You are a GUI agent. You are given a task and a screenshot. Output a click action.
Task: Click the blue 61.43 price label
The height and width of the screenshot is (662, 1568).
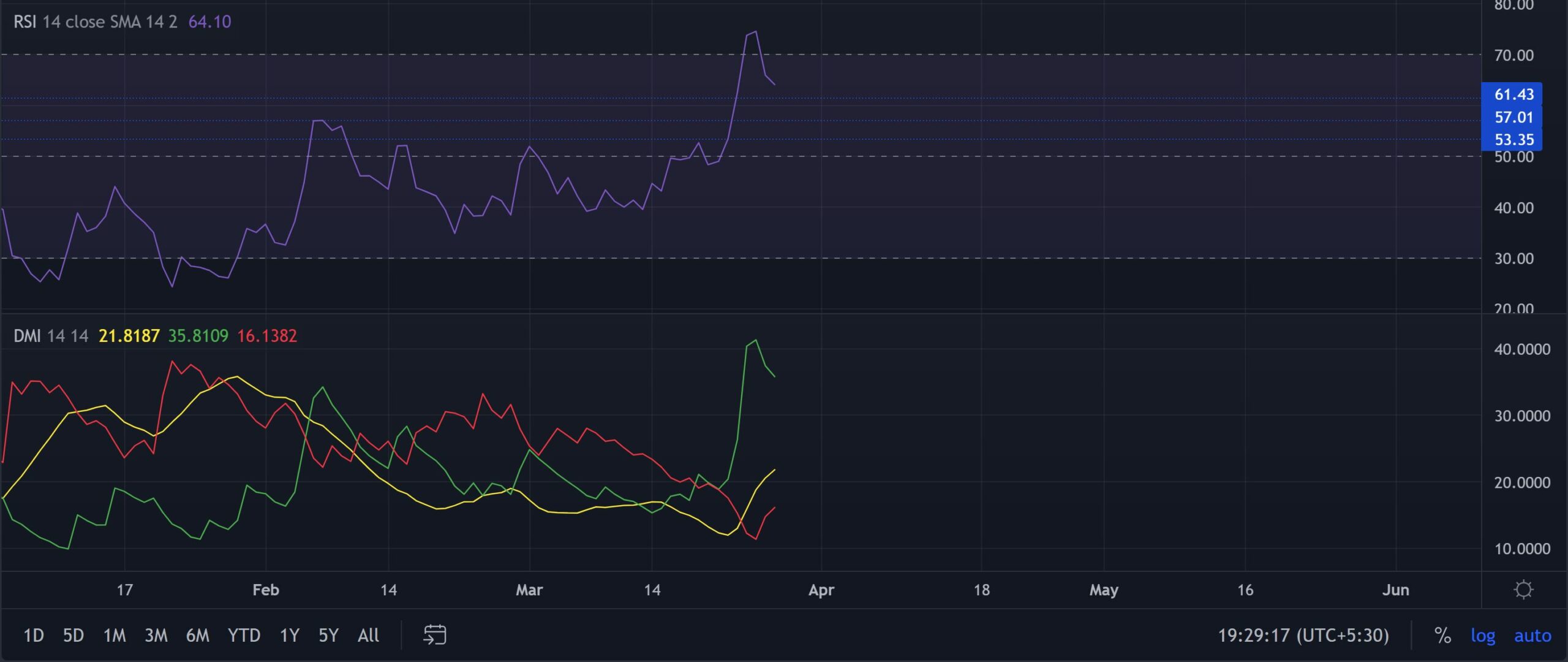[x=1516, y=94]
